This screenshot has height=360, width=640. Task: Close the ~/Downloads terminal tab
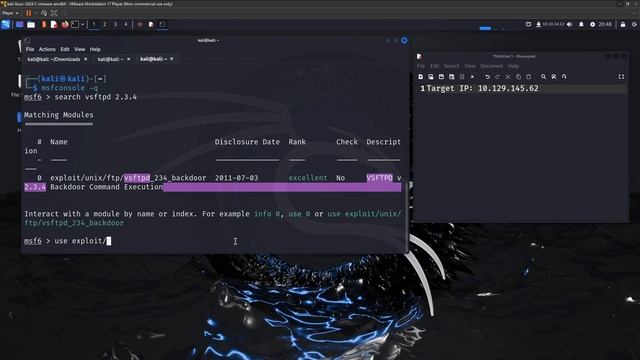[85, 59]
